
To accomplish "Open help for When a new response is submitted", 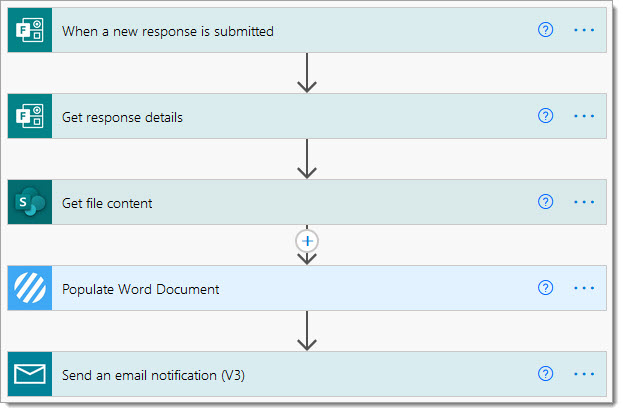I will click(545, 30).
